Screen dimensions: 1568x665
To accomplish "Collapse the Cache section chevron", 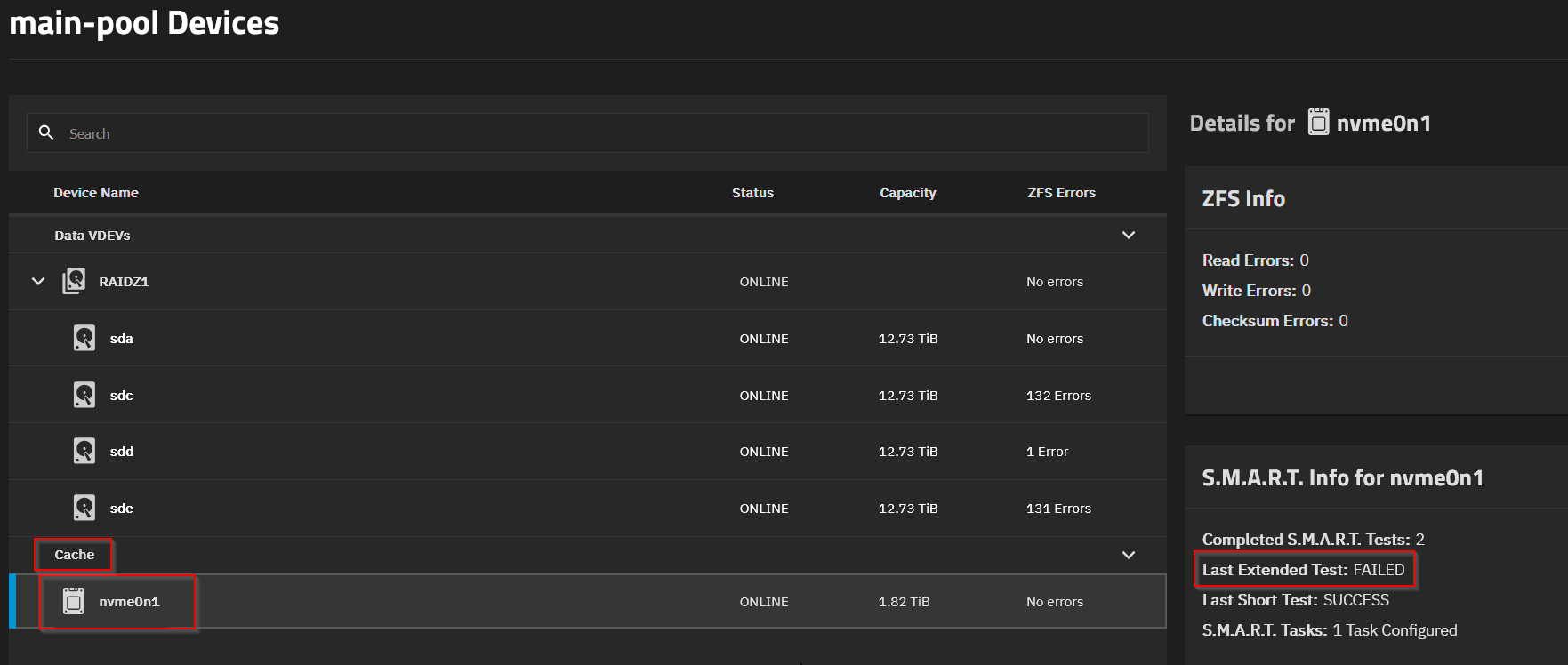I will click(1128, 555).
